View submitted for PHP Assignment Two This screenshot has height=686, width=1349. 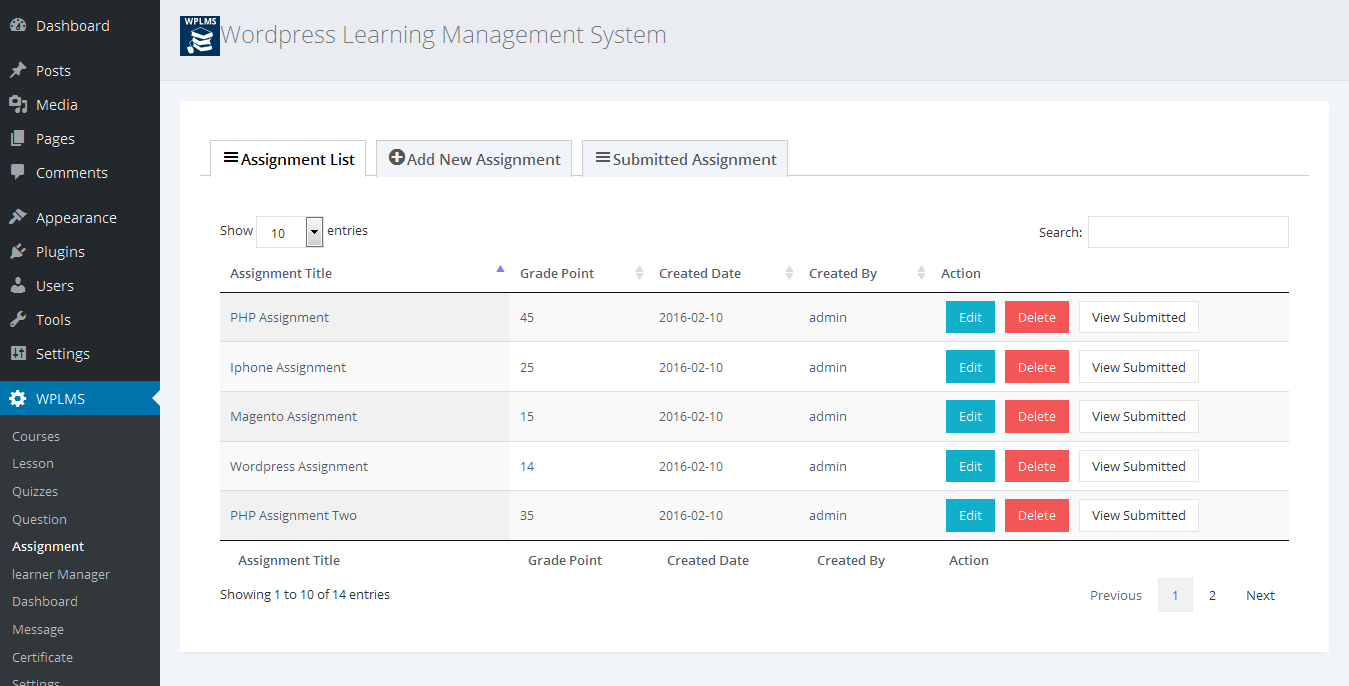pos(1138,515)
